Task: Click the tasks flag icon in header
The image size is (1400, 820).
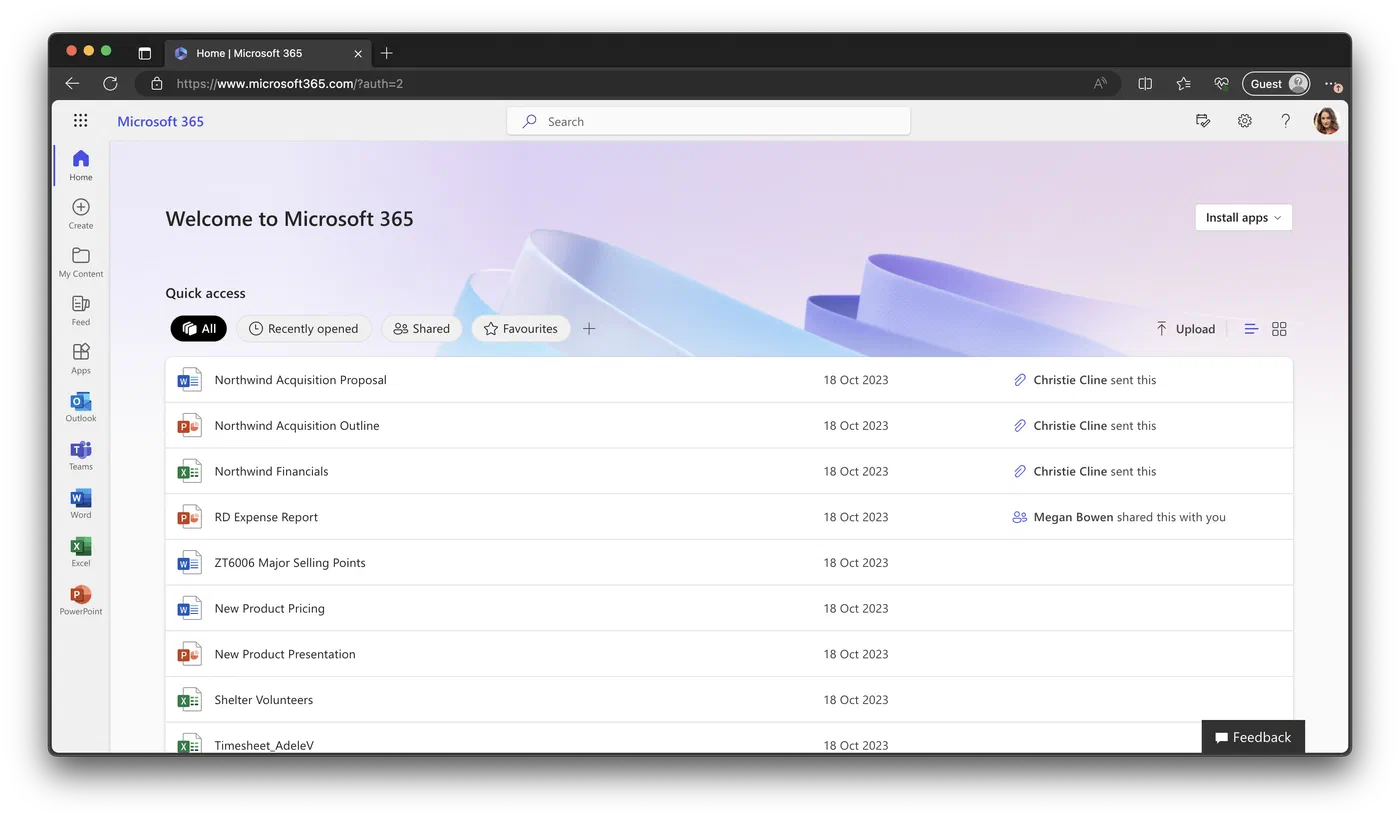Action: pyautogui.click(x=1203, y=121)
